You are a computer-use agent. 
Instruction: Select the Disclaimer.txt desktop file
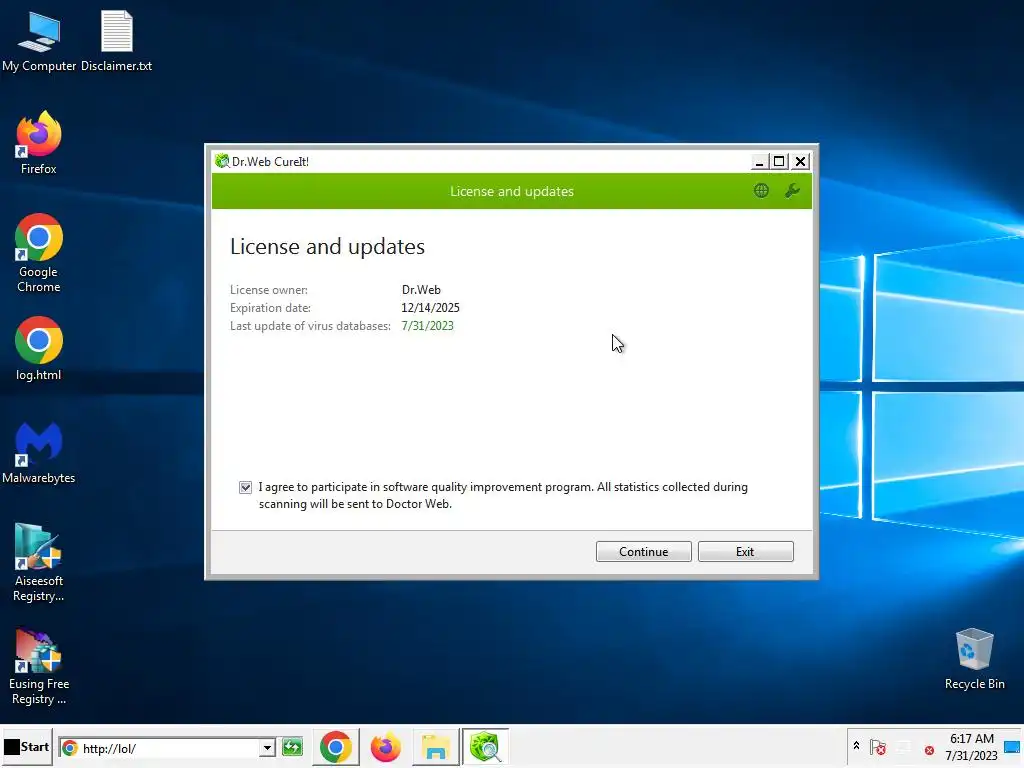point(116,42)
